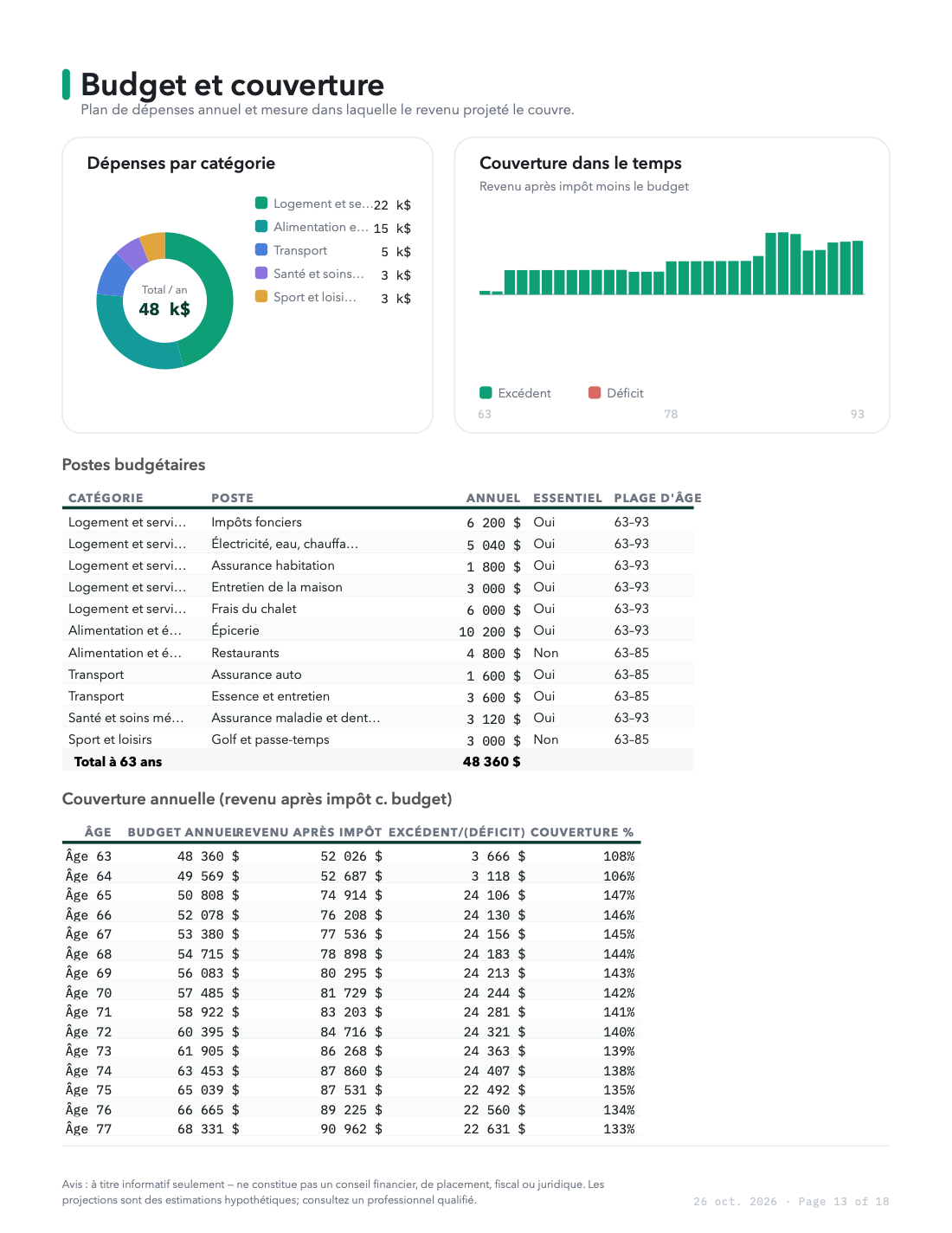
Task: Click the green Logement legend swatch
Action: [x=261, y=203]
